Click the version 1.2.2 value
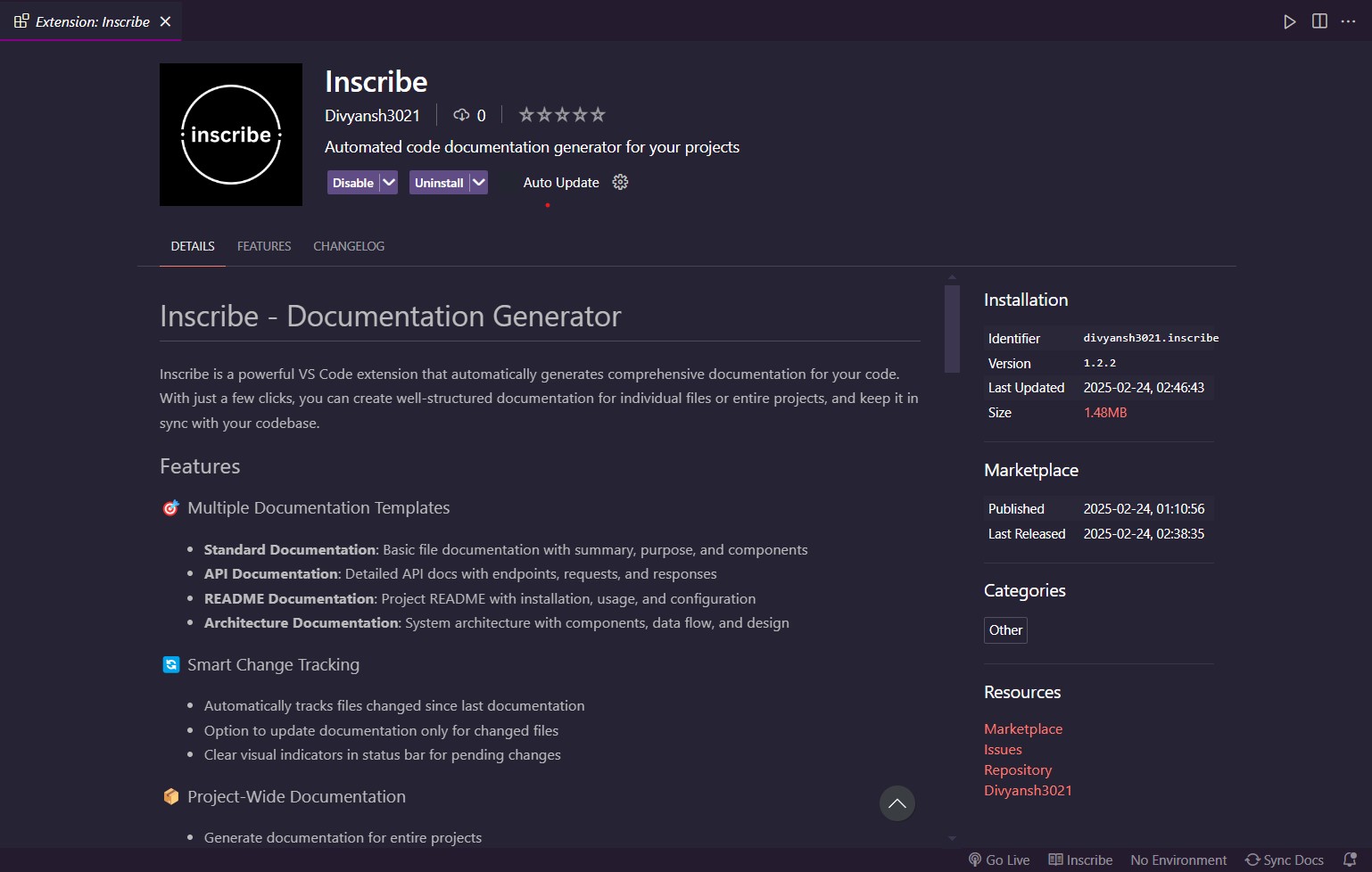The height and width of the screenshot is (872, 1372). (1100, 363)
